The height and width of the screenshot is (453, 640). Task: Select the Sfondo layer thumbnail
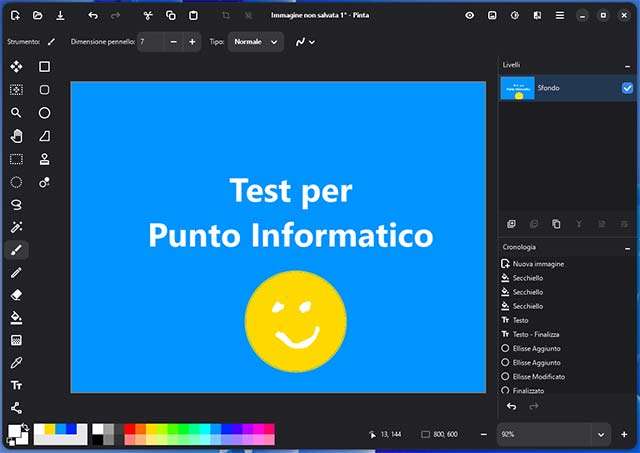[518, 88]
